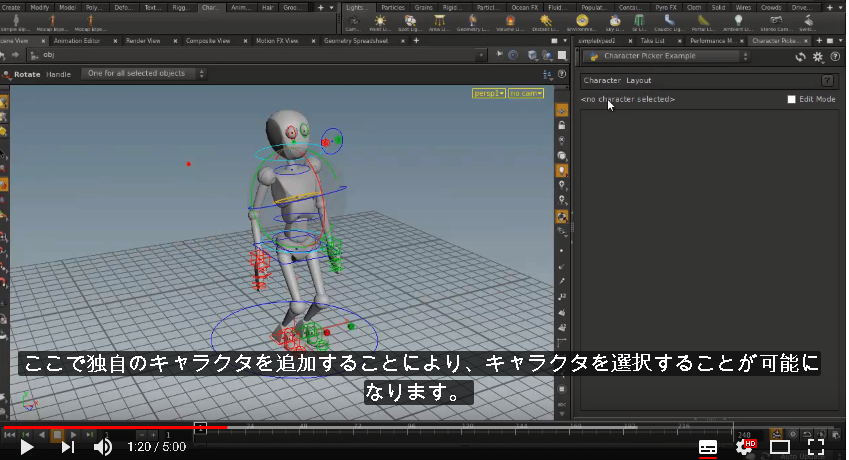
Task: Click the help button beside Character Layout
Action: (x=827, y=81)
